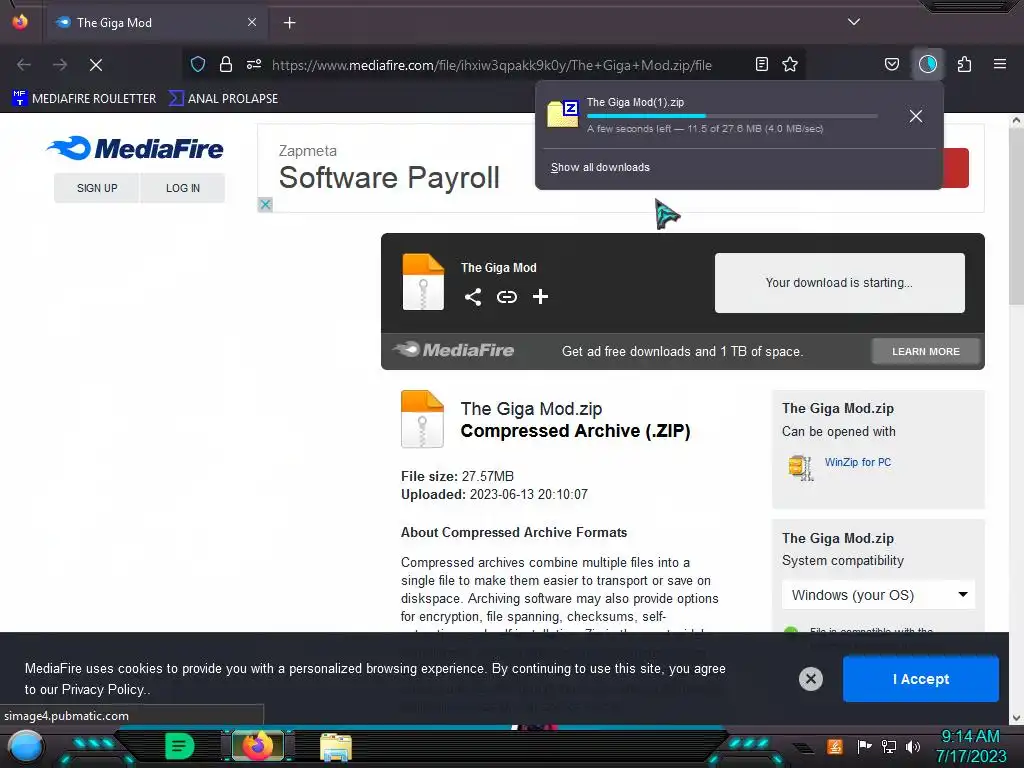The width and height of the screenshot is (1024, 768).
Task: Click the orange zip file icon in dark panel
Action: pyautogui.click(x=423, y=281)
